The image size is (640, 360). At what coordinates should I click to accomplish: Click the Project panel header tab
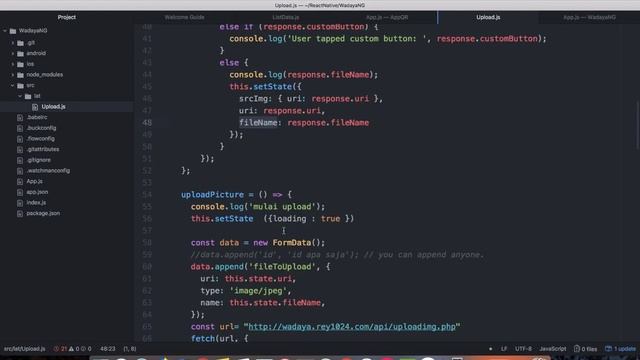point(67,17)
